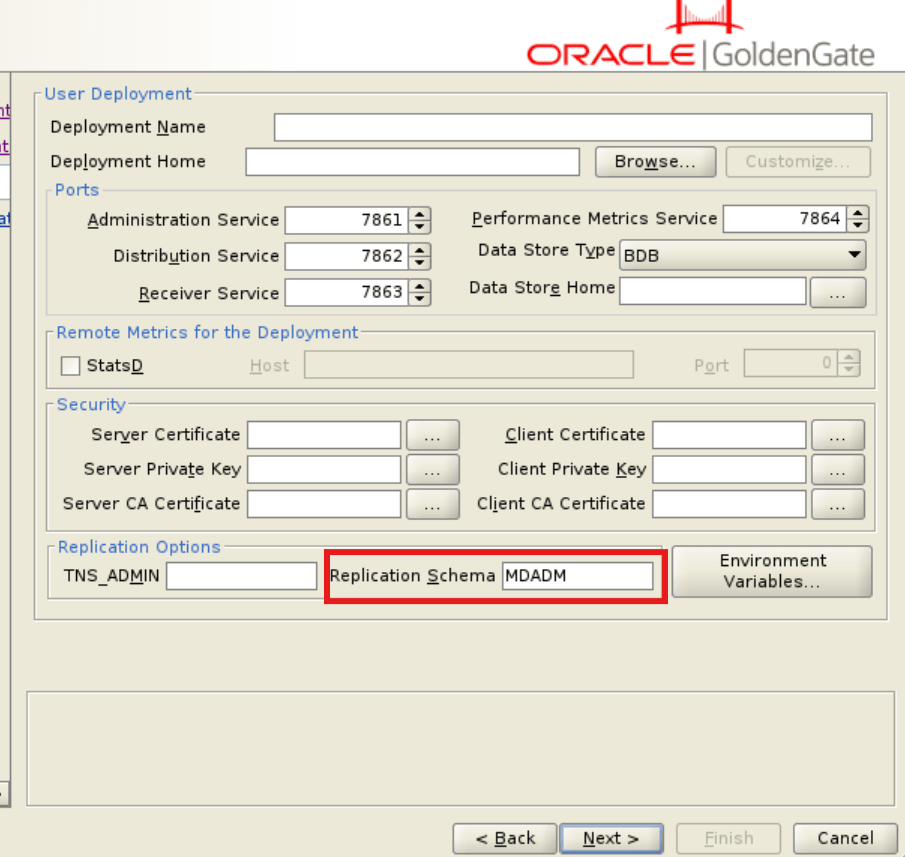Browse for Server CA Certificate file
The height and width of the screenshot is (857, 905).
pyautogui.click(x=432, y=504)
